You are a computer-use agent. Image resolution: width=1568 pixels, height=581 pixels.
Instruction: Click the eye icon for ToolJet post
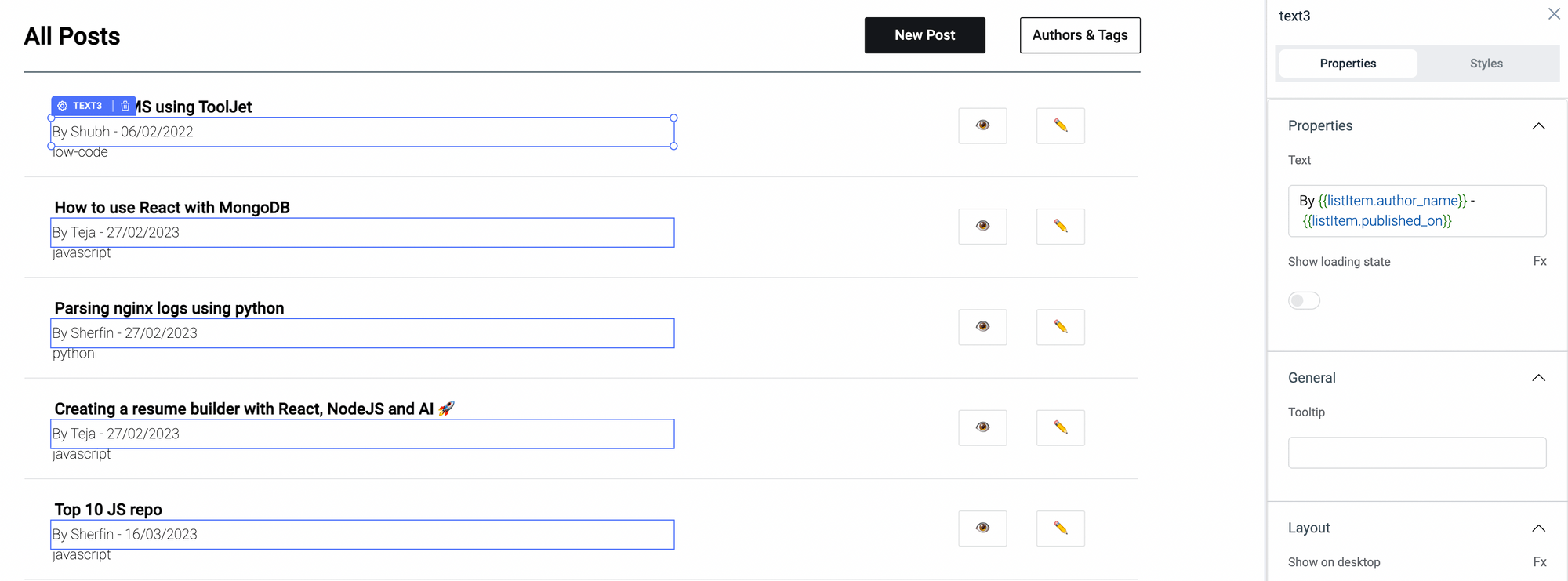coord(982,125)
